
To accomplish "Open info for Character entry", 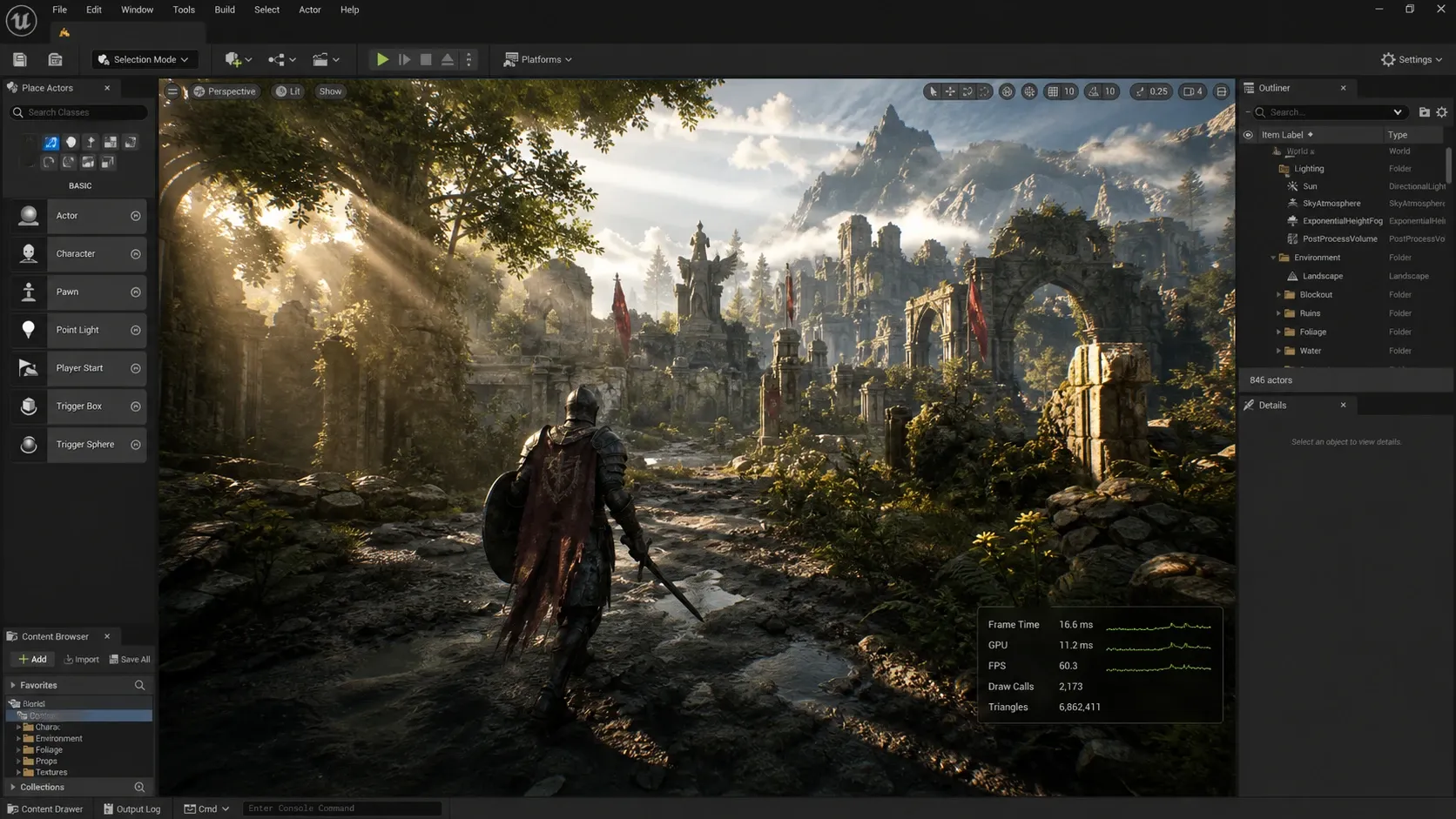I will click(x=136, y=254).
